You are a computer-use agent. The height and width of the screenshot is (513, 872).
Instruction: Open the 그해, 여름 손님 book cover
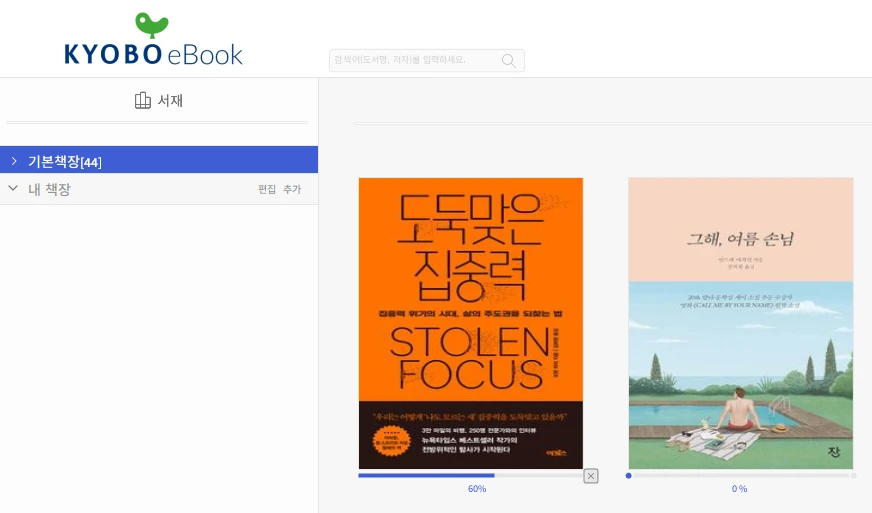tap(741, 323)
